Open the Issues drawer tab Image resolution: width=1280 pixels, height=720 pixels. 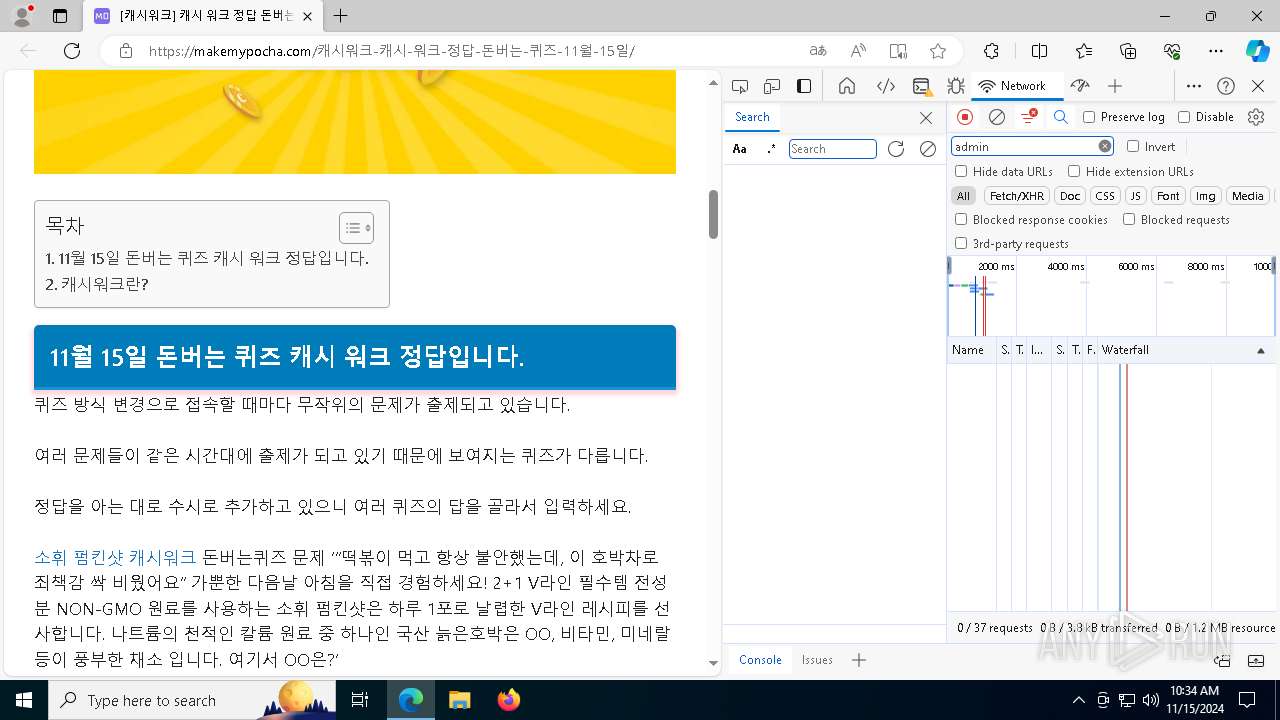pyautogui.click(x=817, y=660)
